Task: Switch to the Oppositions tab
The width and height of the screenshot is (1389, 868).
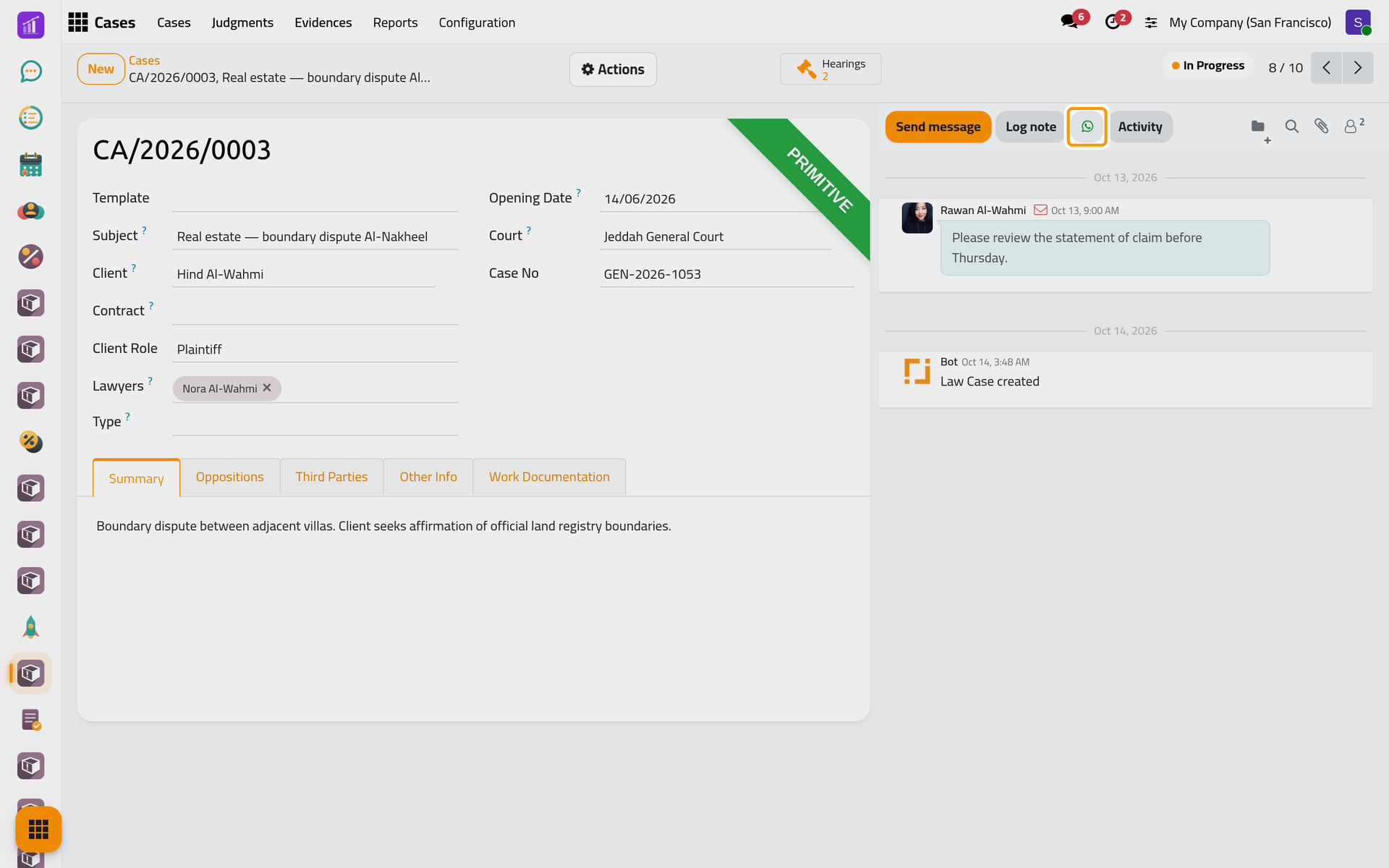Action: coord(229,477)
